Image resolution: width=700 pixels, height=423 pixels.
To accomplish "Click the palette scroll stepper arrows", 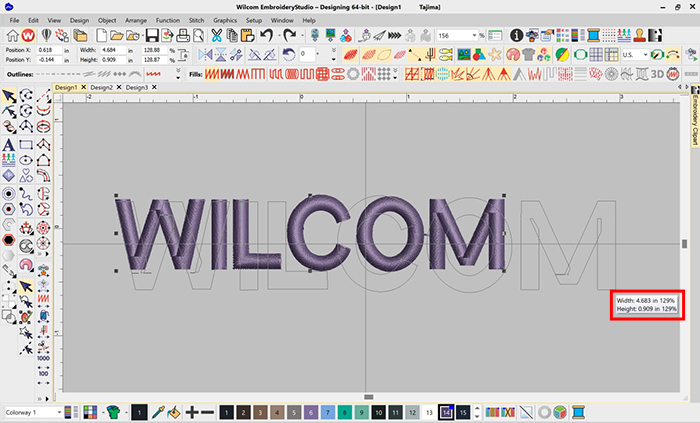I will pos(477,412).
